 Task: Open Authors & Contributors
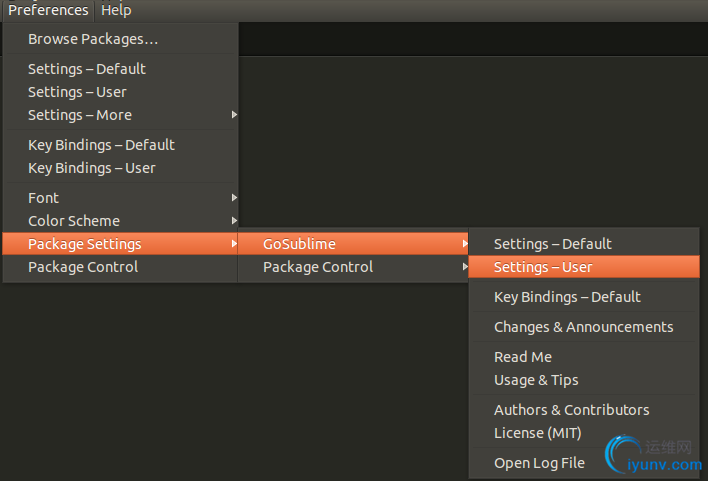(584, 410)
